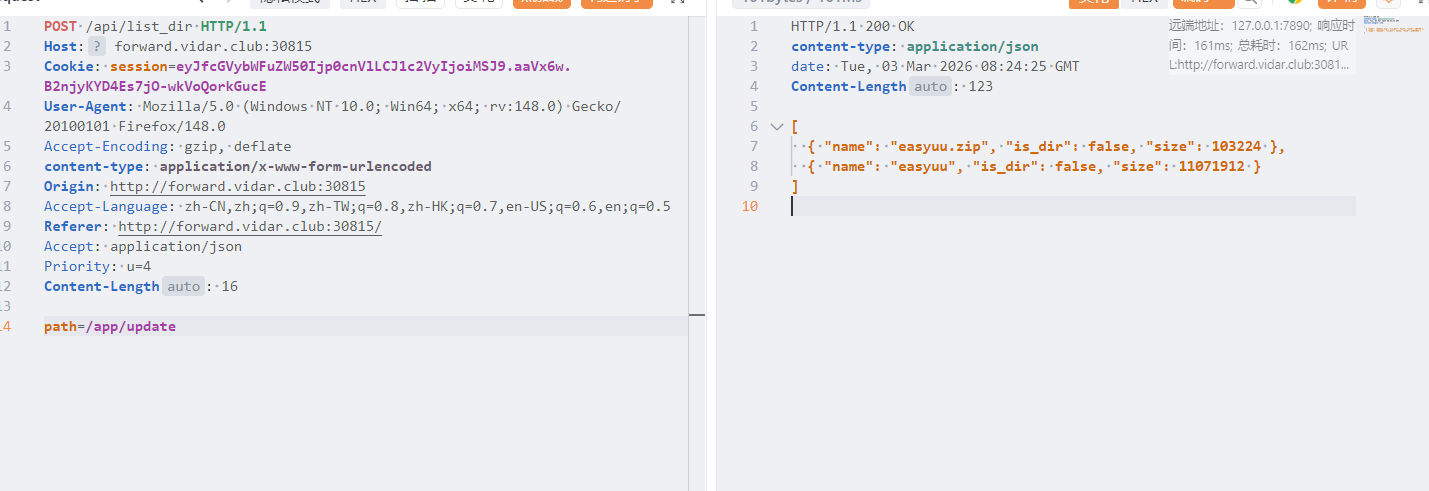Switch the response view to HEX
This screenshot has width=1429, height=491.
(1140, 3)
